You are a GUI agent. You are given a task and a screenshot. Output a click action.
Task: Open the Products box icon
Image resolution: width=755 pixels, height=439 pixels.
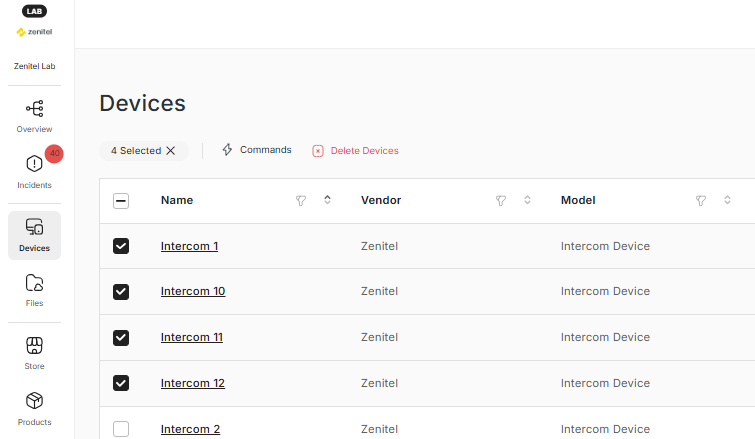click(34, 401)
